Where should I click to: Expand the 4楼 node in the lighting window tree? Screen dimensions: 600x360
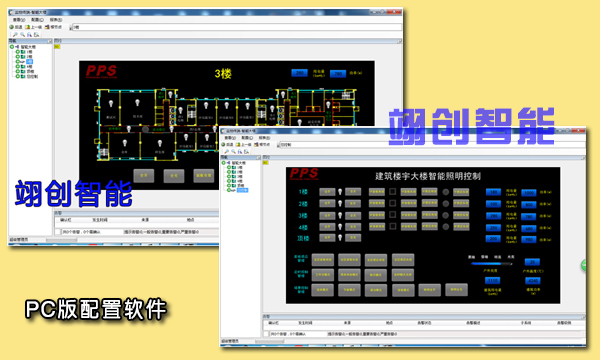pyautogui.click(x=229, y=181)
